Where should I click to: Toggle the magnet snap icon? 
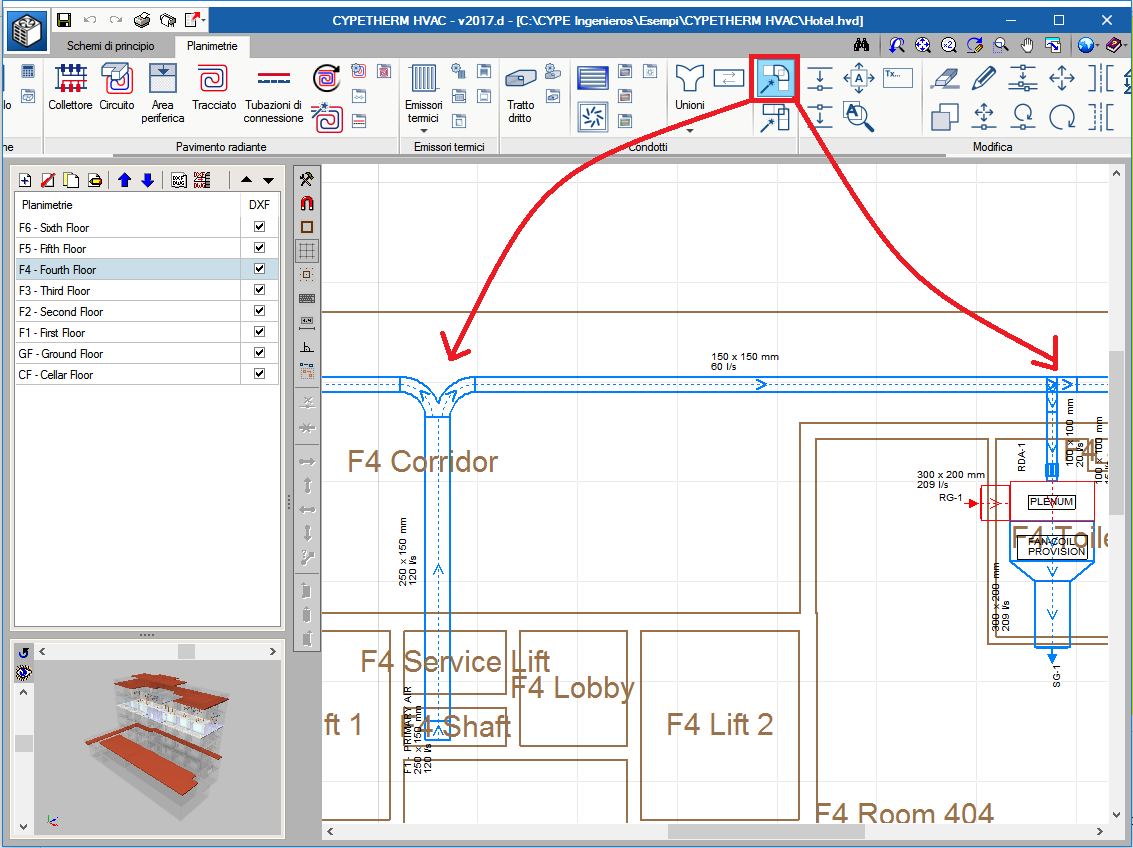pos(306,203)
